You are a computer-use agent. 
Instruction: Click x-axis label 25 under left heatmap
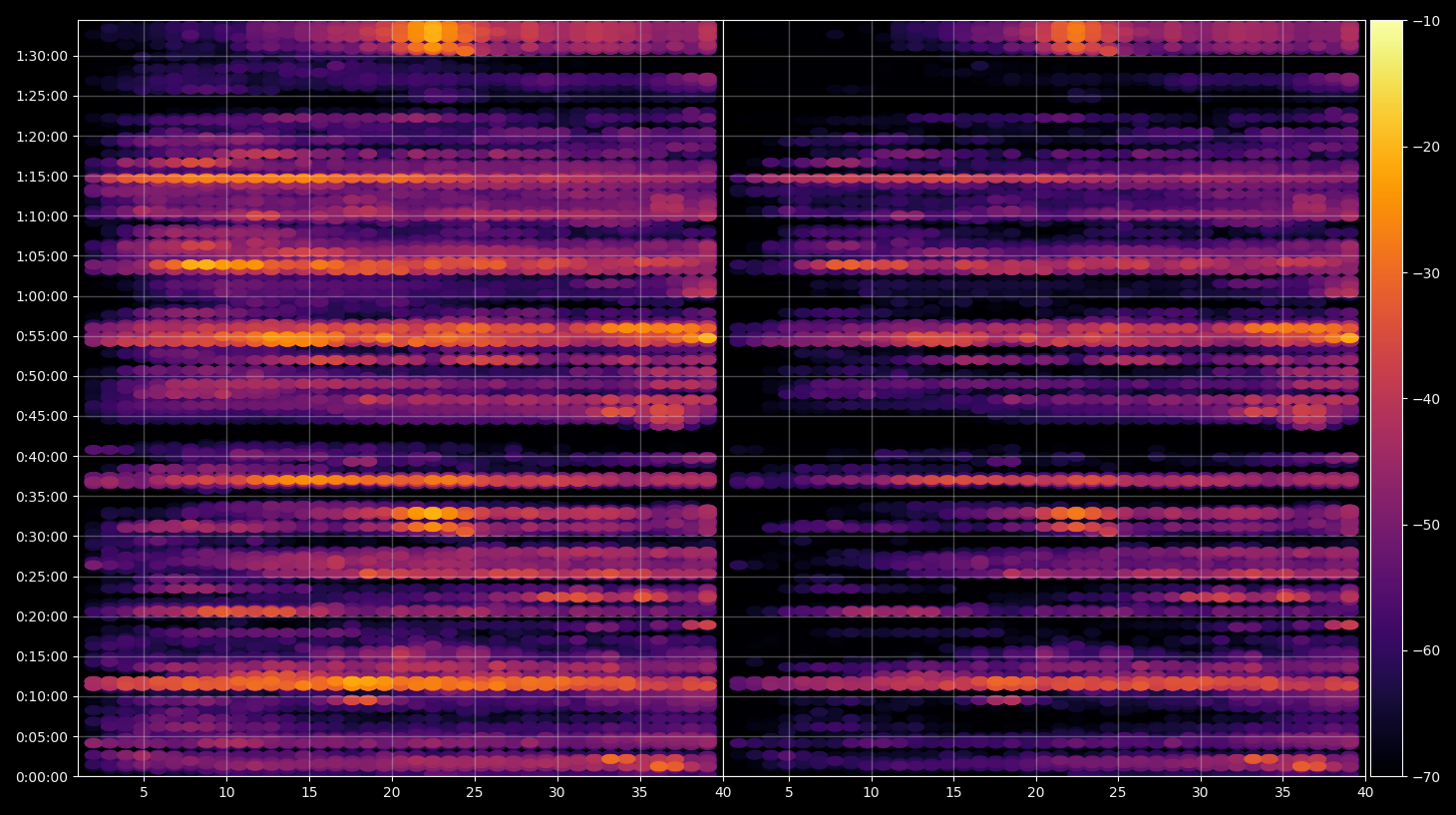pos(474,793)
